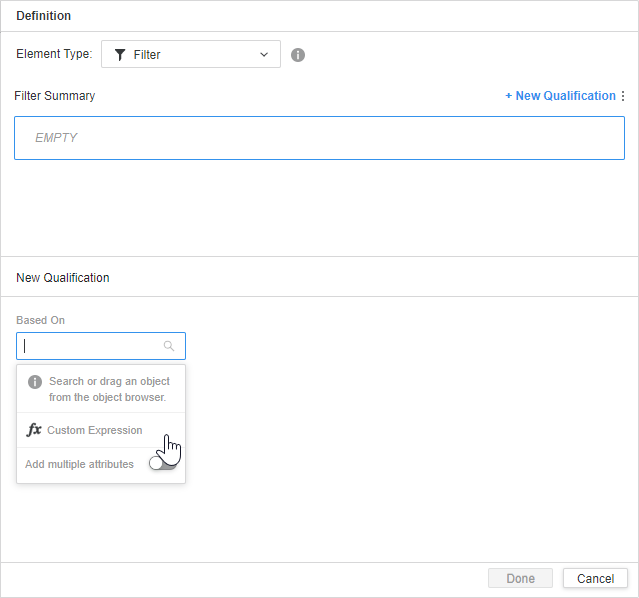Image resolution: width=639 pixels, height=598 pixels.
Task: Click the funnel icon in Element Type box
Action: [x=120, y=55]
